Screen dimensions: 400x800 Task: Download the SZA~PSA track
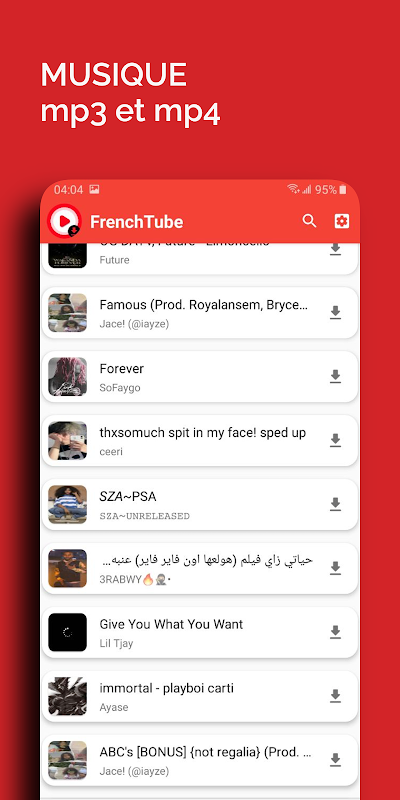pos(335,504)
